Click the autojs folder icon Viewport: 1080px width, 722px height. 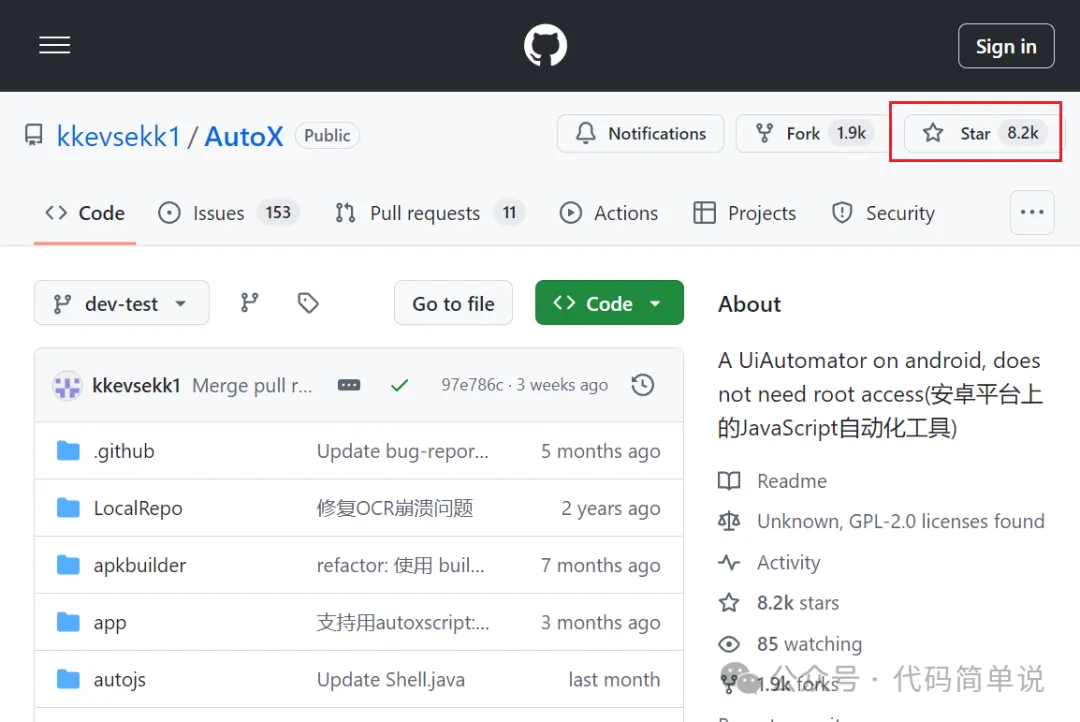pyautogui.click(x=68, y=679)
